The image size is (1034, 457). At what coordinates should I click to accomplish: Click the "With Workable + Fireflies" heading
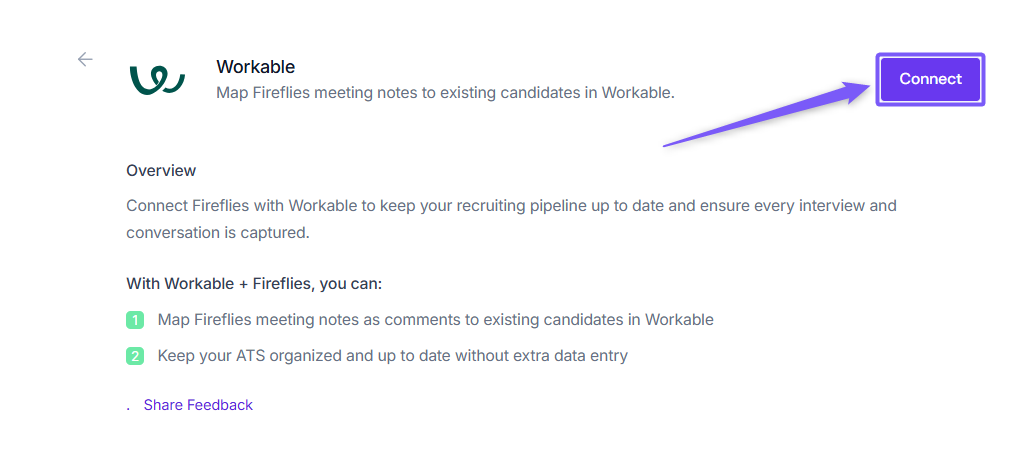tap(254, 283)
